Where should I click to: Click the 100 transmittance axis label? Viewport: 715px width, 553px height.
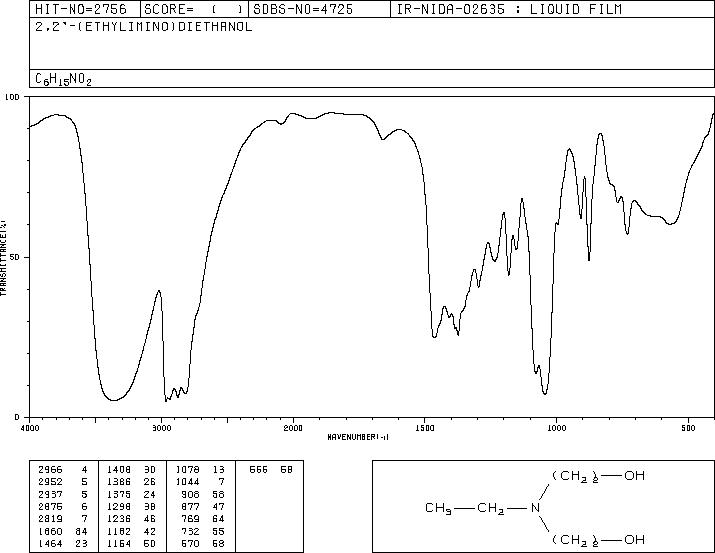tap(12, 97)
